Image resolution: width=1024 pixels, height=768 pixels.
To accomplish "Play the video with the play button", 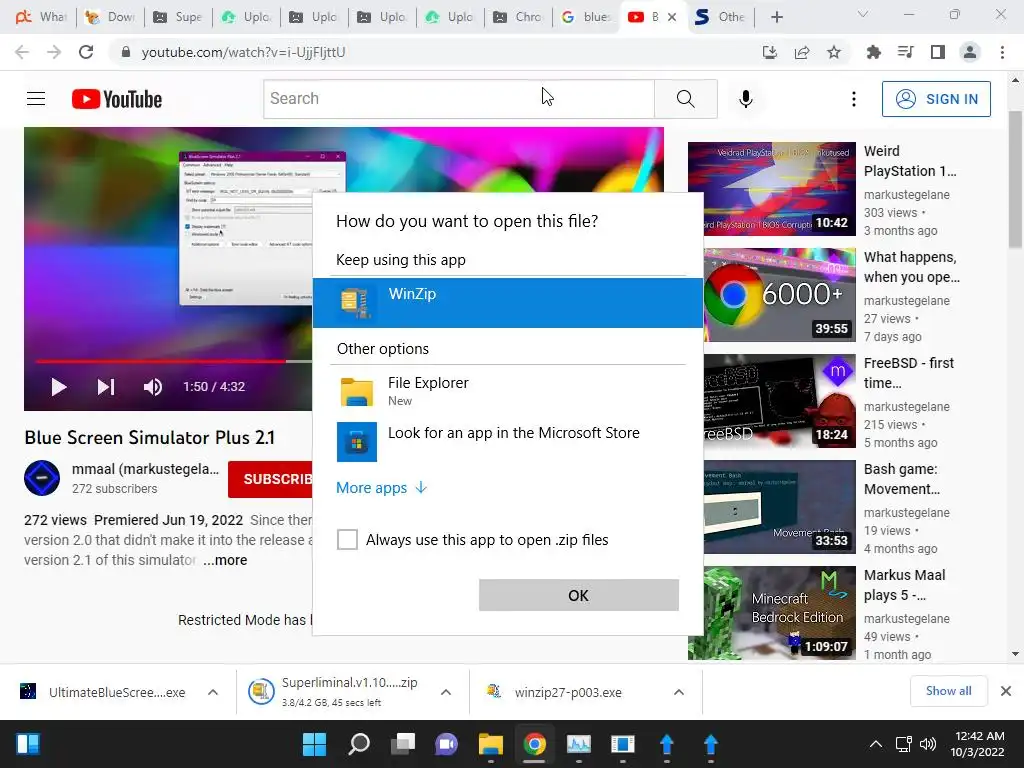I will 59,387.
